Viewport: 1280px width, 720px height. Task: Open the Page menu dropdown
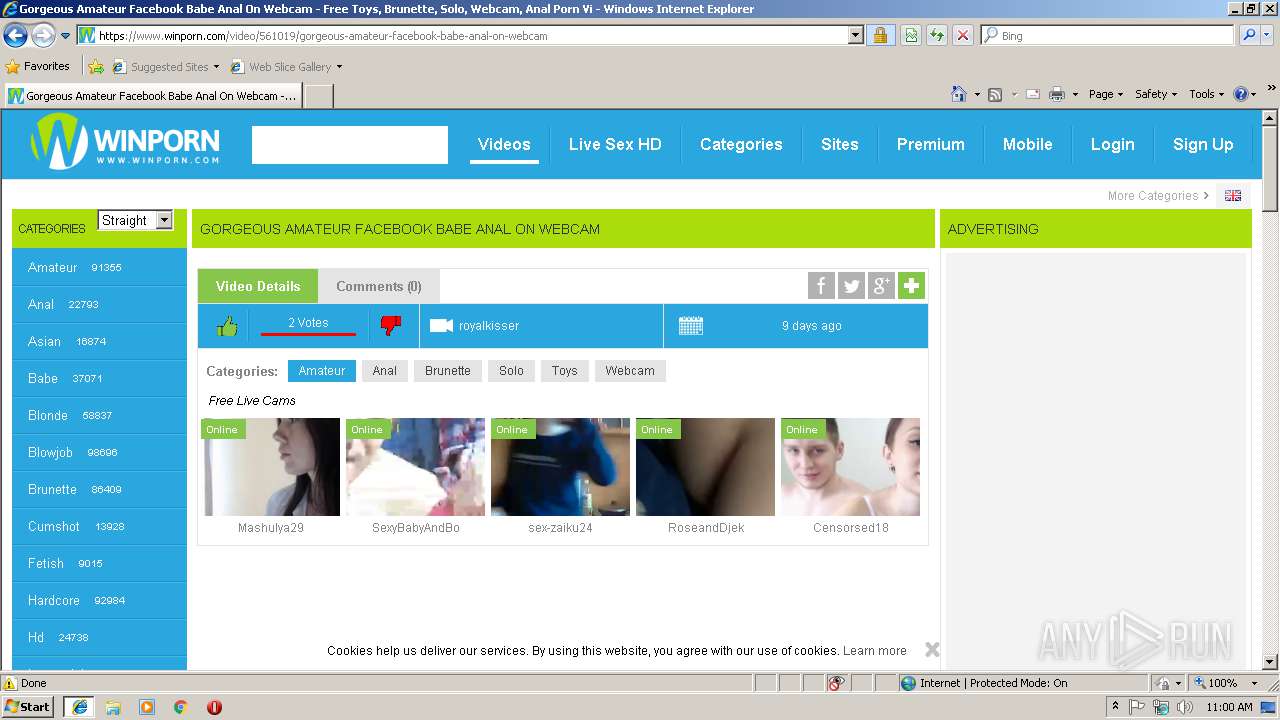[x=1105, y=94]
